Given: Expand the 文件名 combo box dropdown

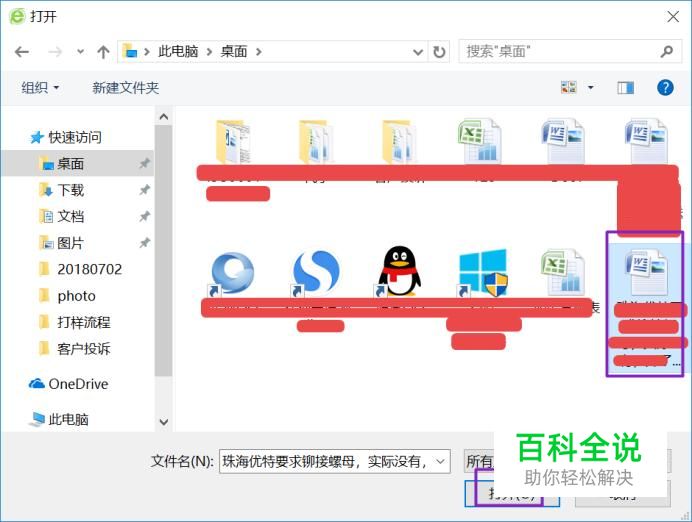Looking at the screenshot, I should click(440, 462).
